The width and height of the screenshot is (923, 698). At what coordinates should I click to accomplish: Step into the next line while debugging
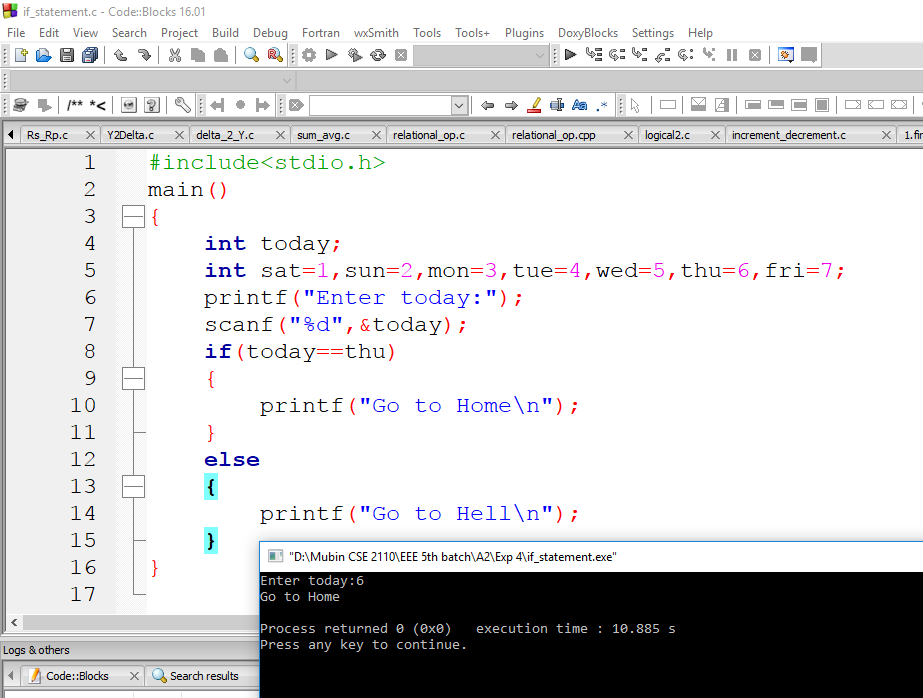[x=639, y=56]
